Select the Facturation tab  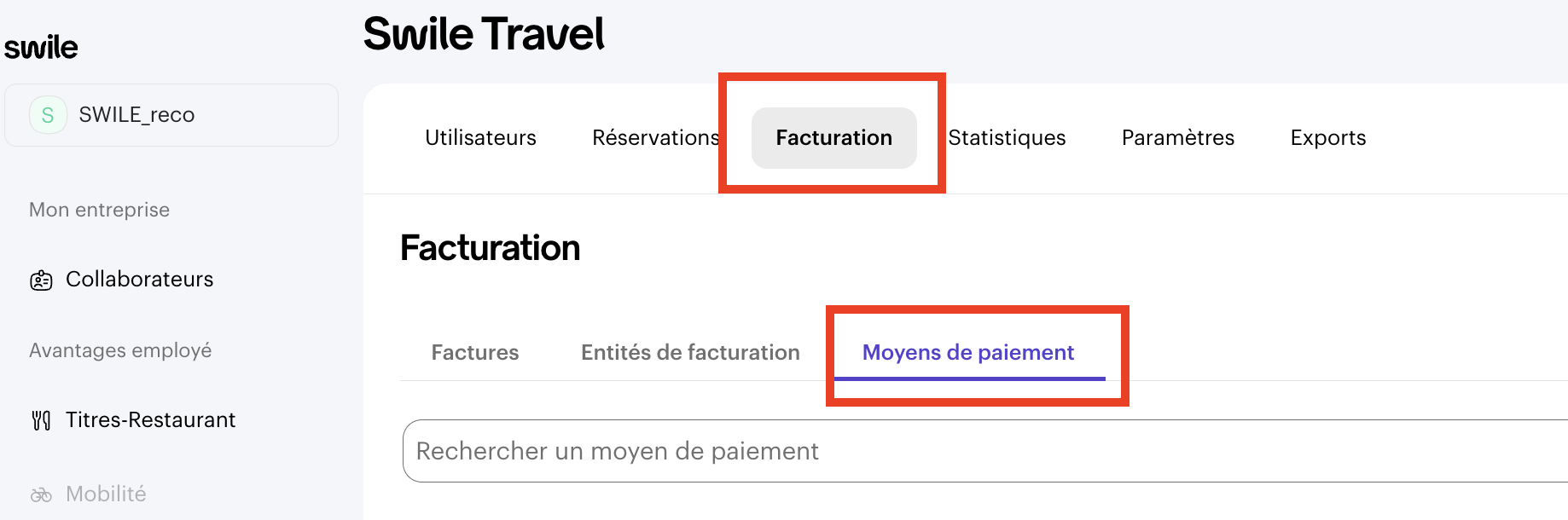click(x=833, y=138)
